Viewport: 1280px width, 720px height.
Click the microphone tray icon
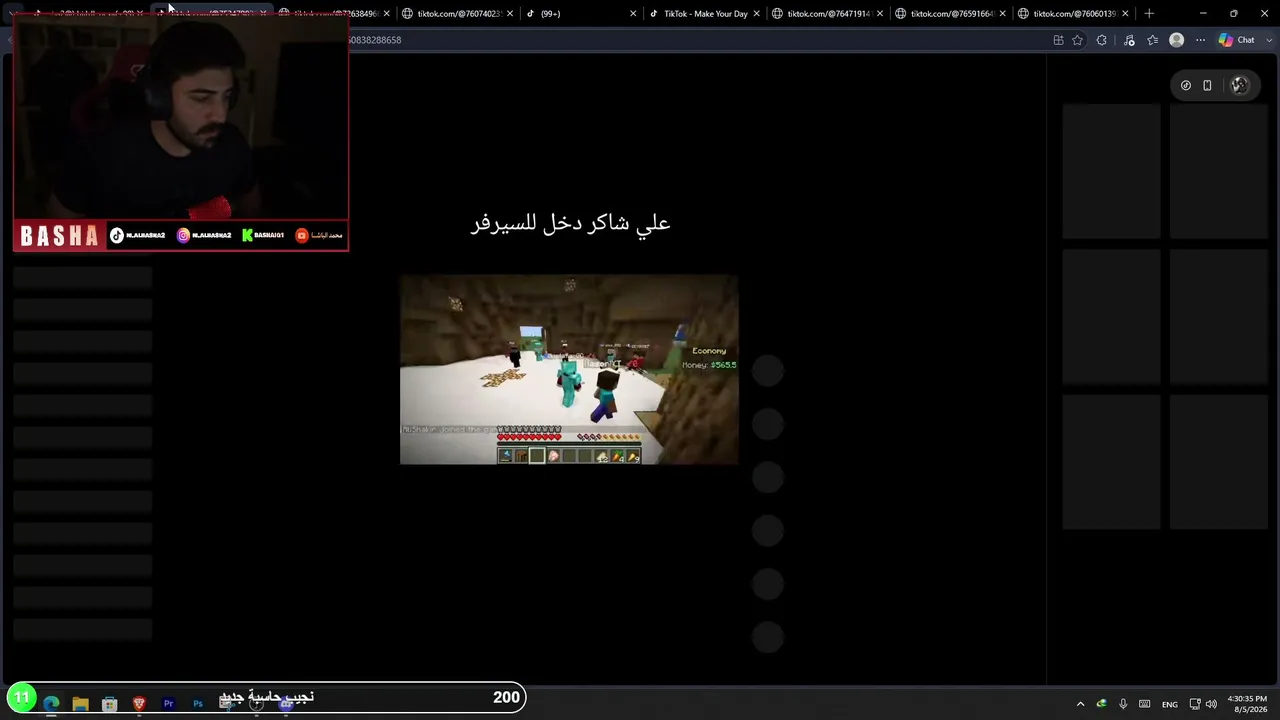pyautogui.click(x=1123, y=704)
